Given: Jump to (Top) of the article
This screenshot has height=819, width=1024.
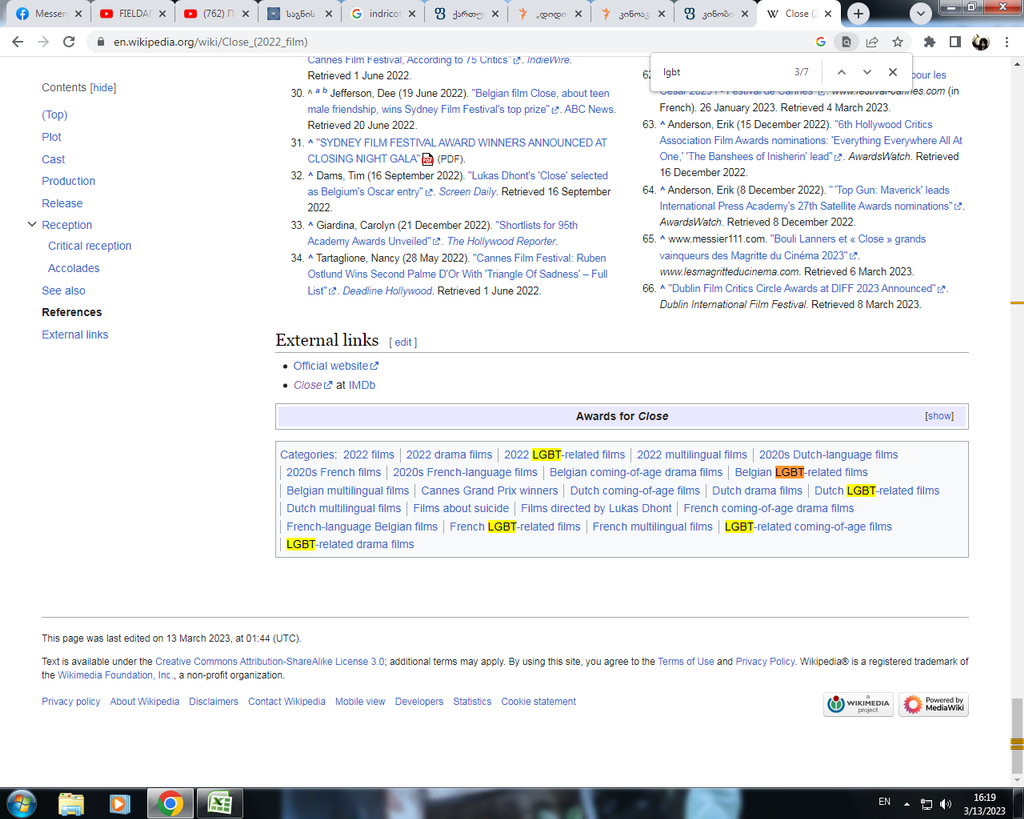Looking at the screenshot, I should pyautogui.click(x=55, y=115).
